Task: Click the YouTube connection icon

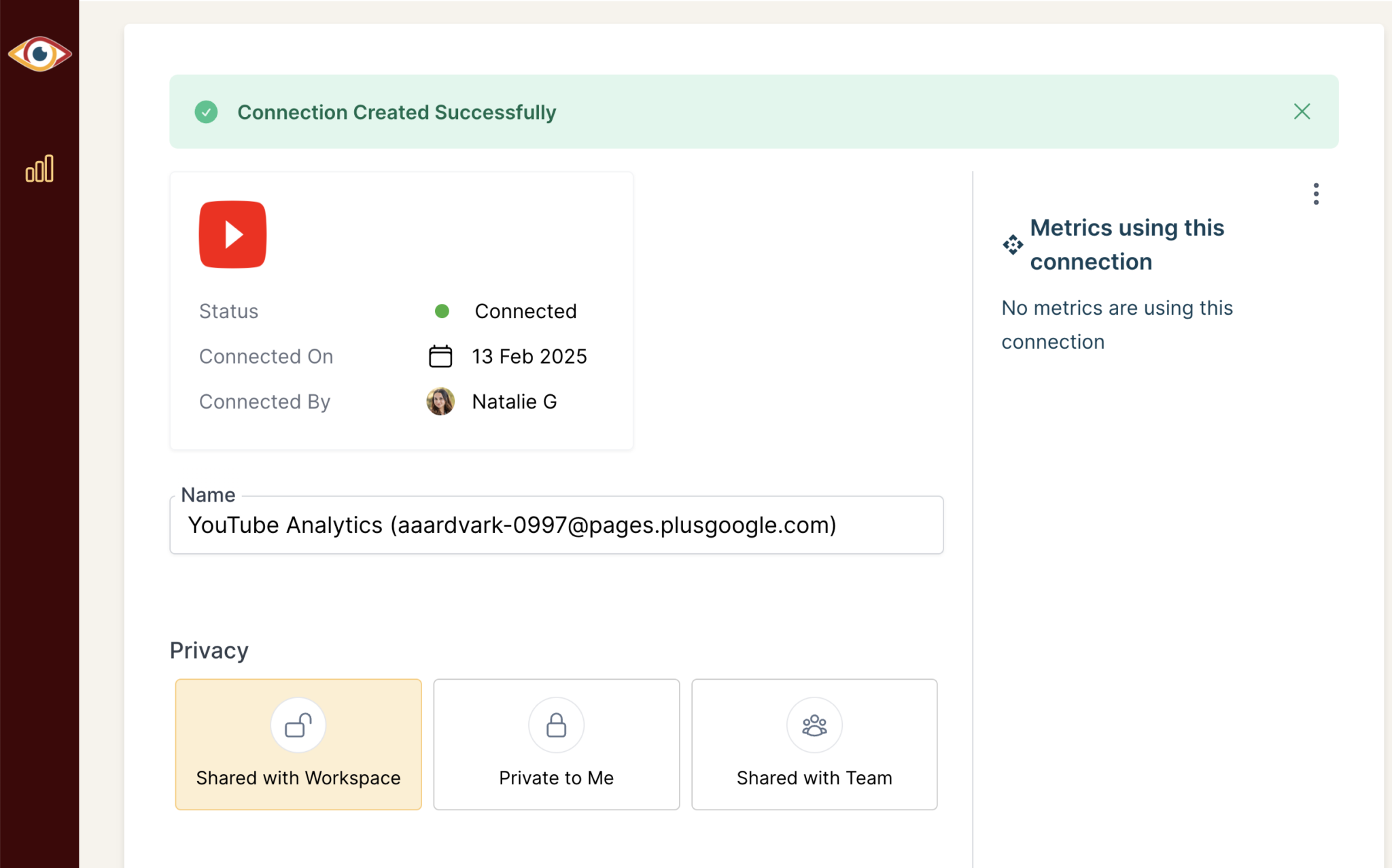Action: (232, 235)
